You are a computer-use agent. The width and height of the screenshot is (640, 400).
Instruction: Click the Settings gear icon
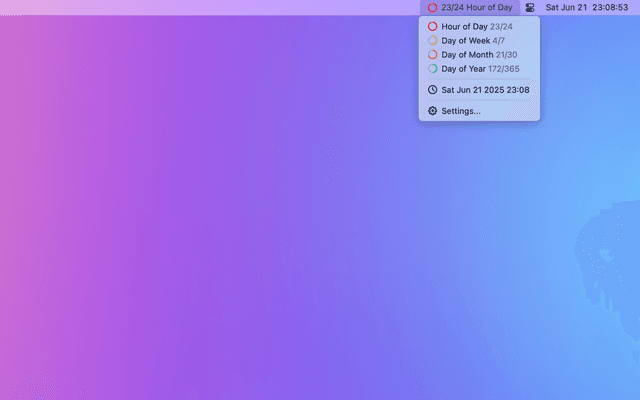click(x=433, y=111)
